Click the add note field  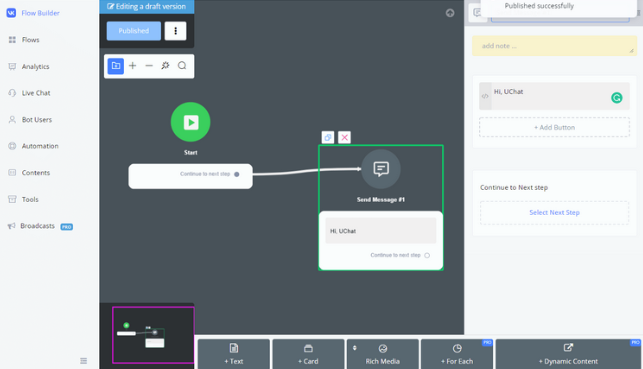click(x=554, y=46)
